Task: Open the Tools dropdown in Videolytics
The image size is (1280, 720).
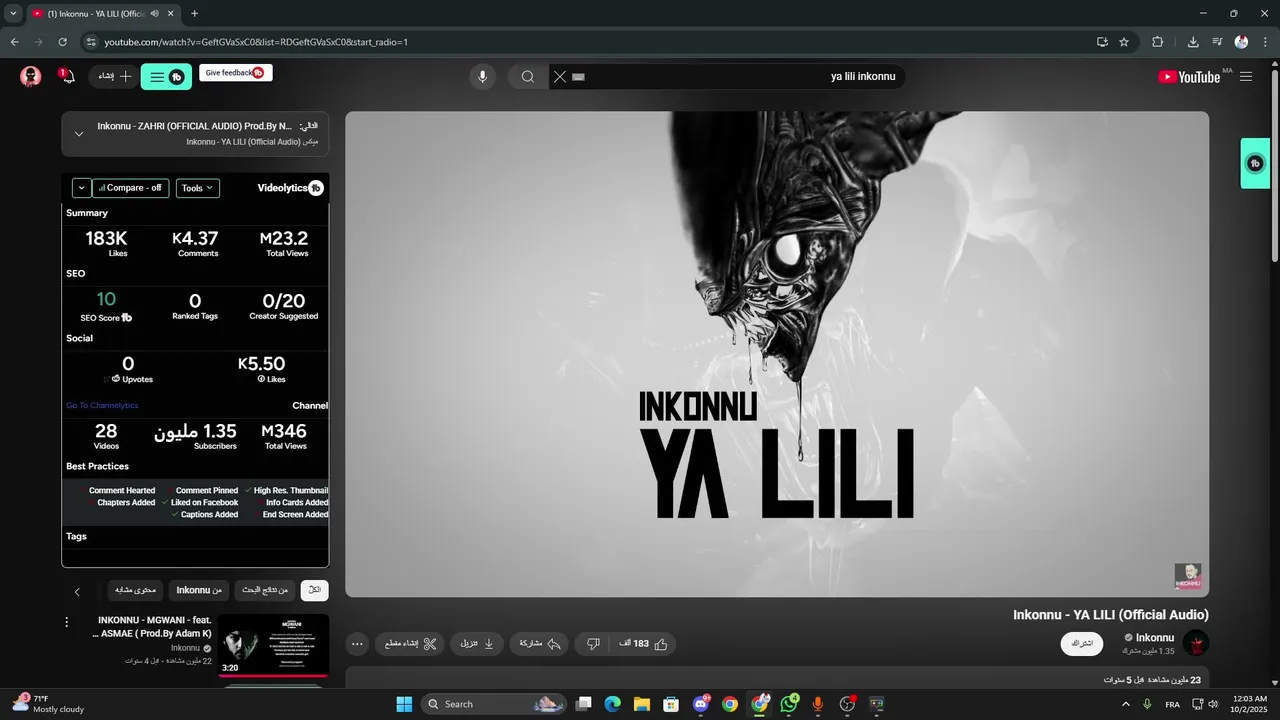Action: pyautogui.click(x=198, y=188)
